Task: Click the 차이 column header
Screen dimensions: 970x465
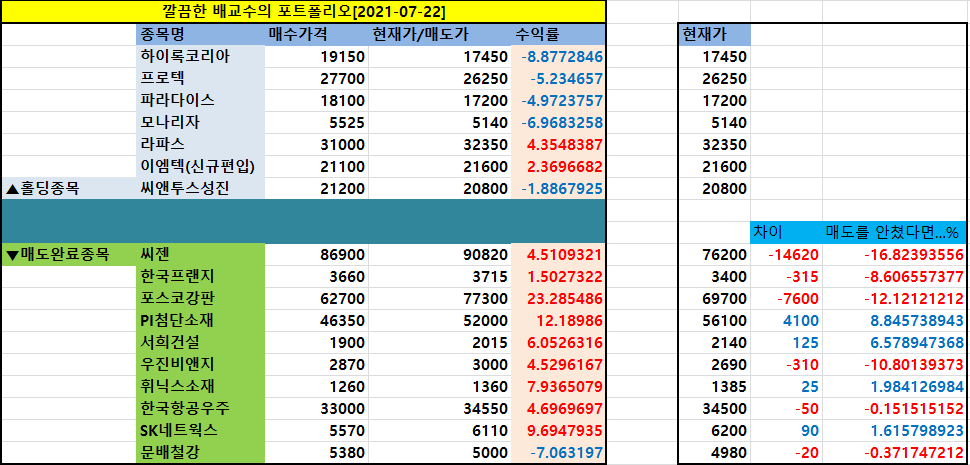Action: point(786,232)
